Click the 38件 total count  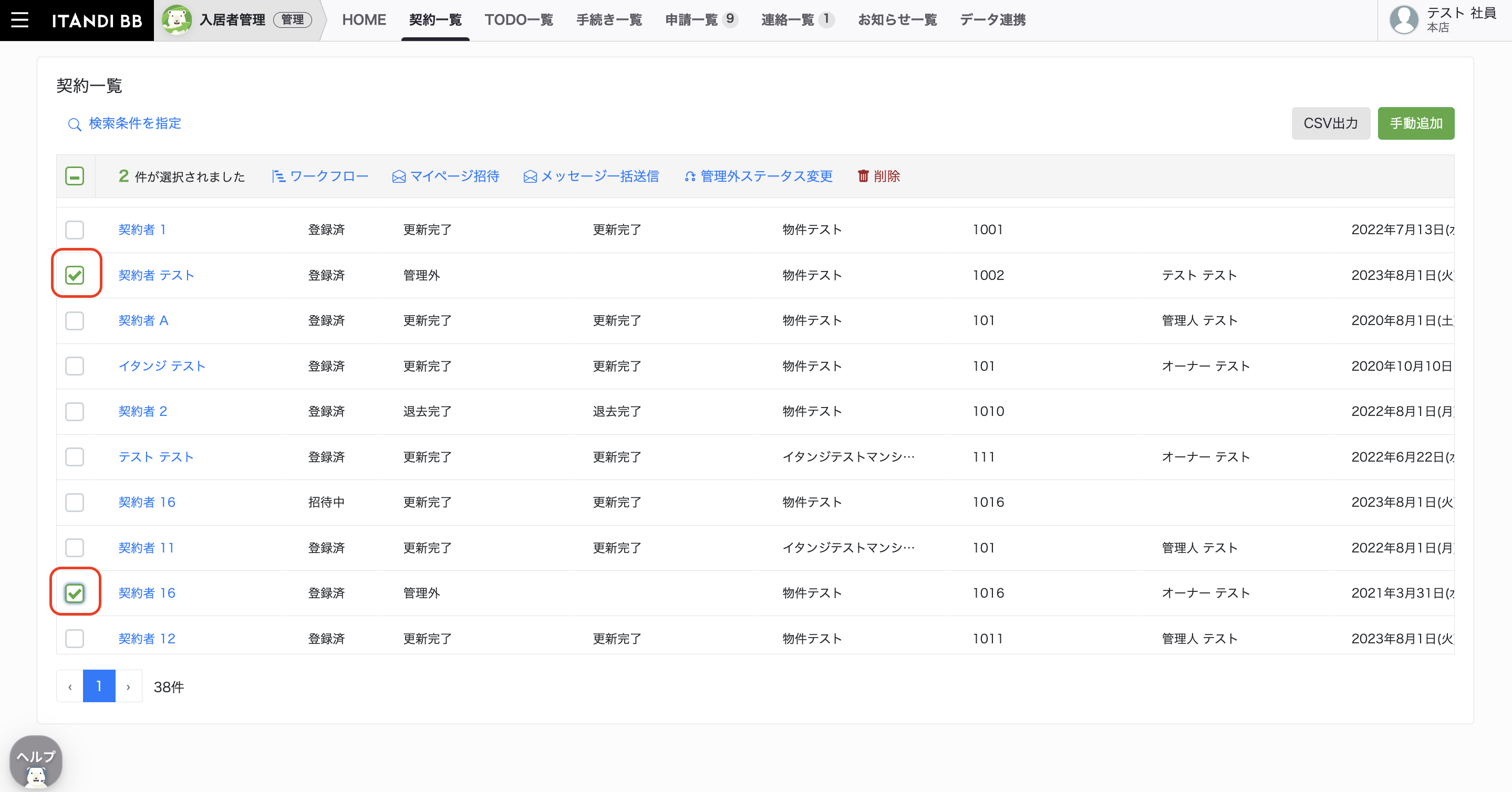point(169,687)
